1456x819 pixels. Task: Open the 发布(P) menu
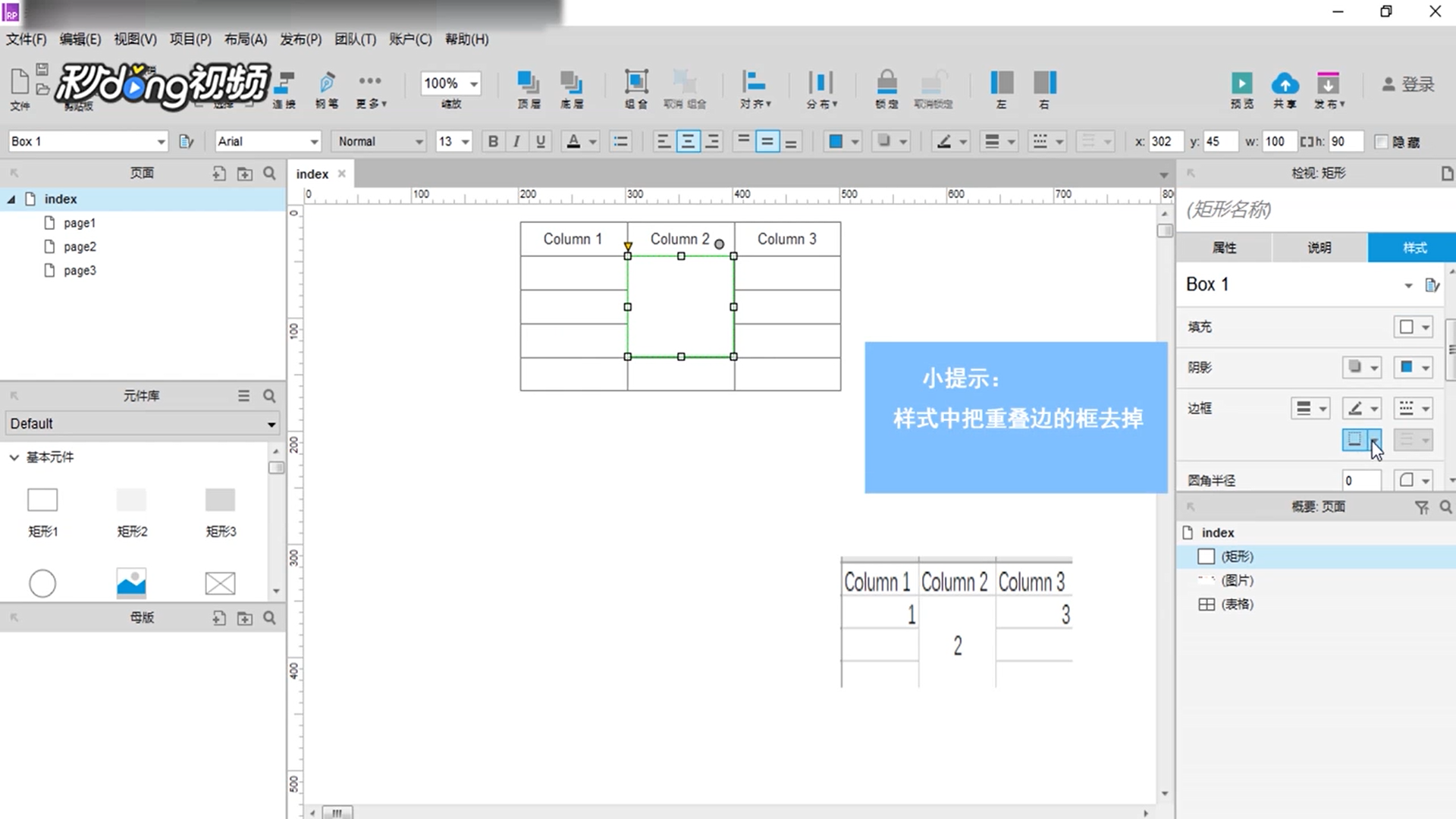click(x=301, y=39)
